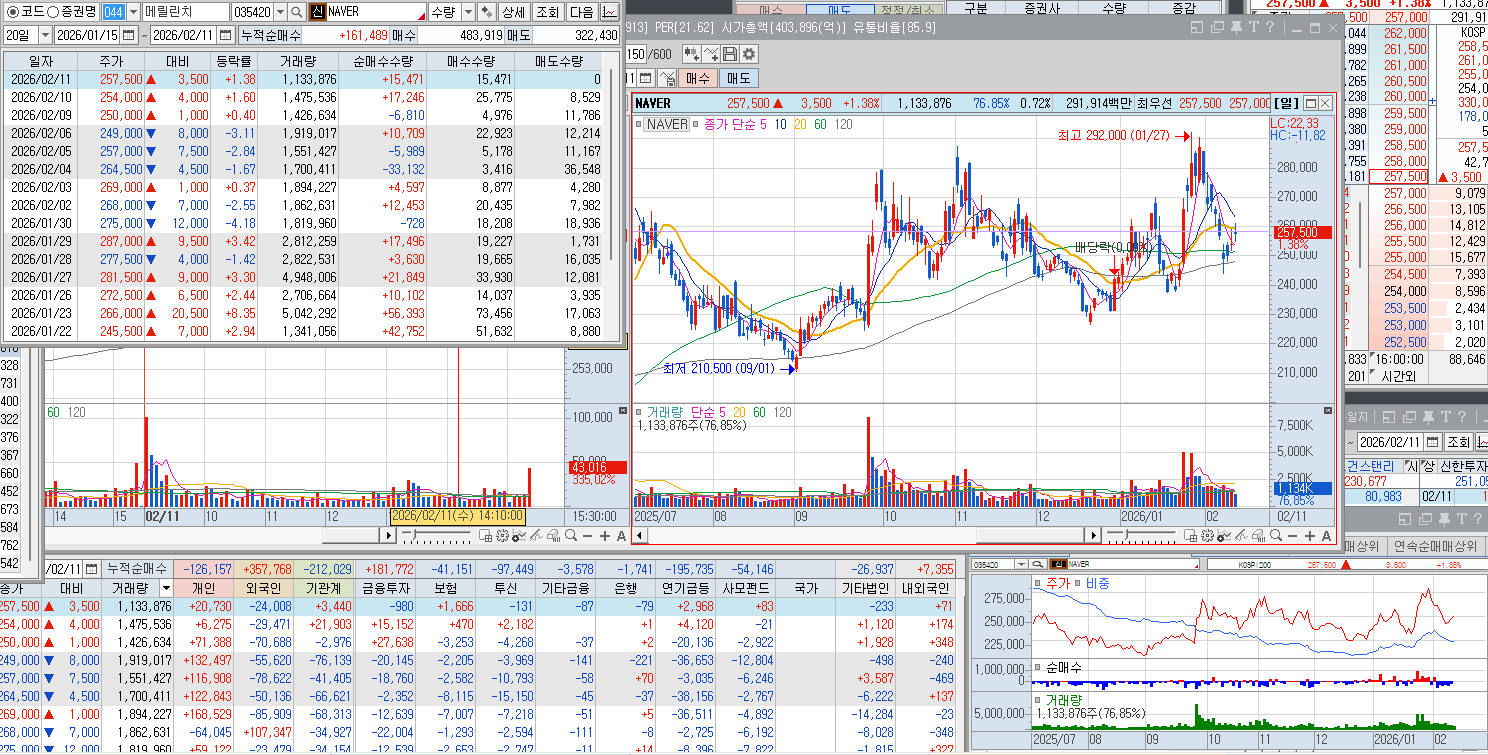The image size is (1488, 755).
Task: Click magnifier icon in intraday chart bottom toolbar
Action: (x=570, y=536)
